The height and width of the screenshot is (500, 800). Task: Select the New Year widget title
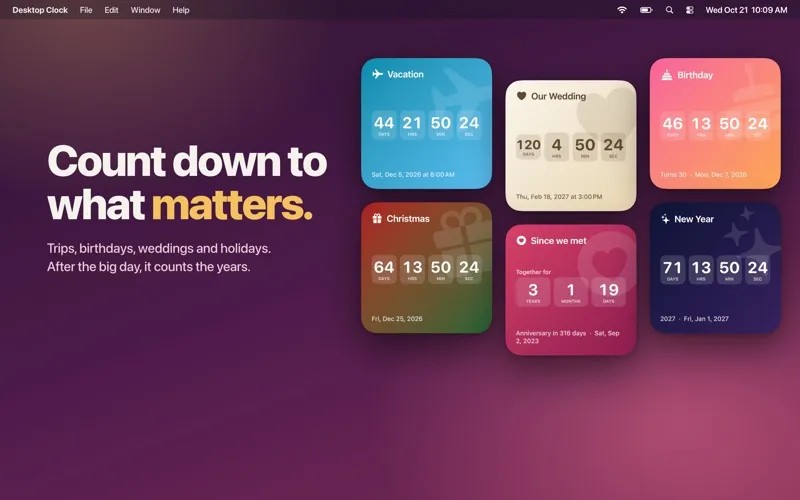pyautogui.click(x=694, y=219)
